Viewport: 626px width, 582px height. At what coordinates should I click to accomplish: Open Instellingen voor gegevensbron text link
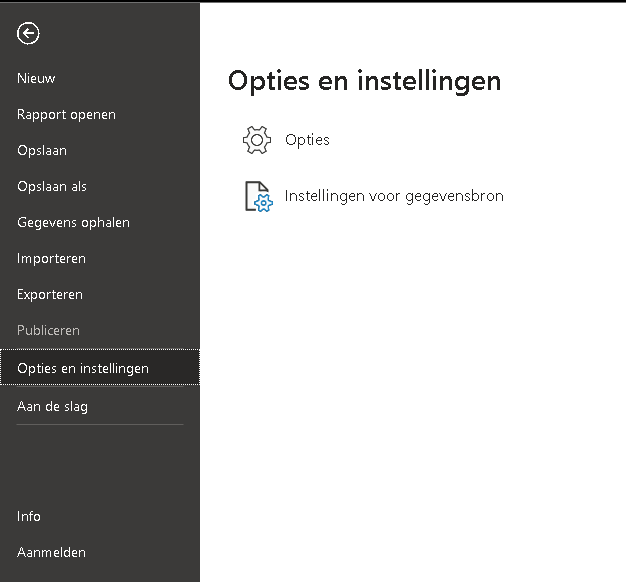[394, 196]
